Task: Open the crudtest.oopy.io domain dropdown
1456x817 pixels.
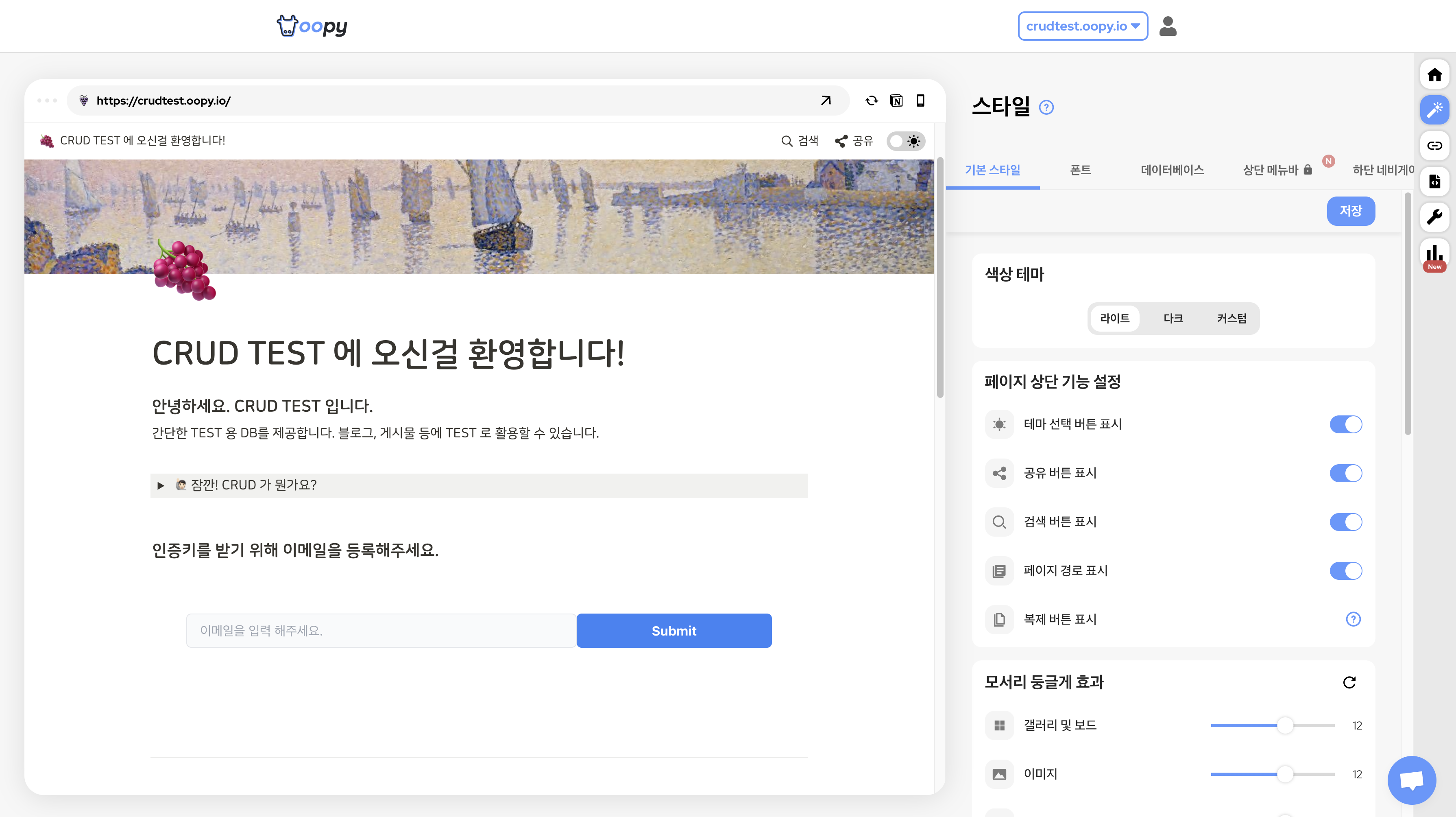Action: coord(1082,26)
